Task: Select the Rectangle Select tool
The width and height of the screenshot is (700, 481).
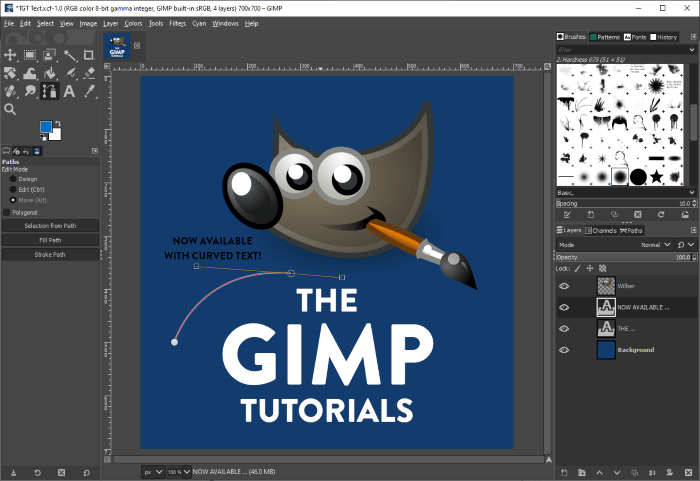Action: click(30, 55)
